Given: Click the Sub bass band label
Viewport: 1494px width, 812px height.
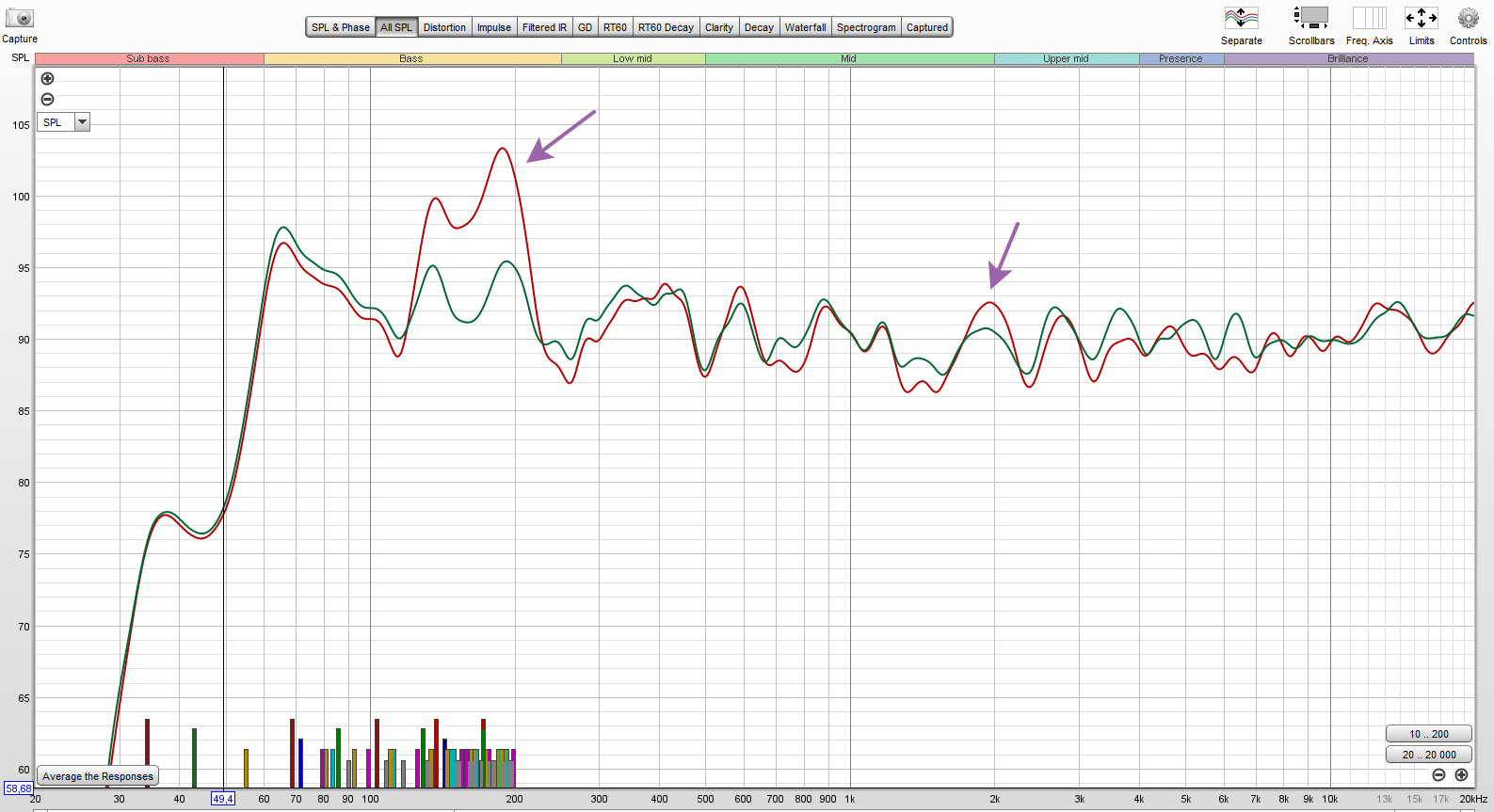Looking at the screenshot, I should (x=149, y=58).
